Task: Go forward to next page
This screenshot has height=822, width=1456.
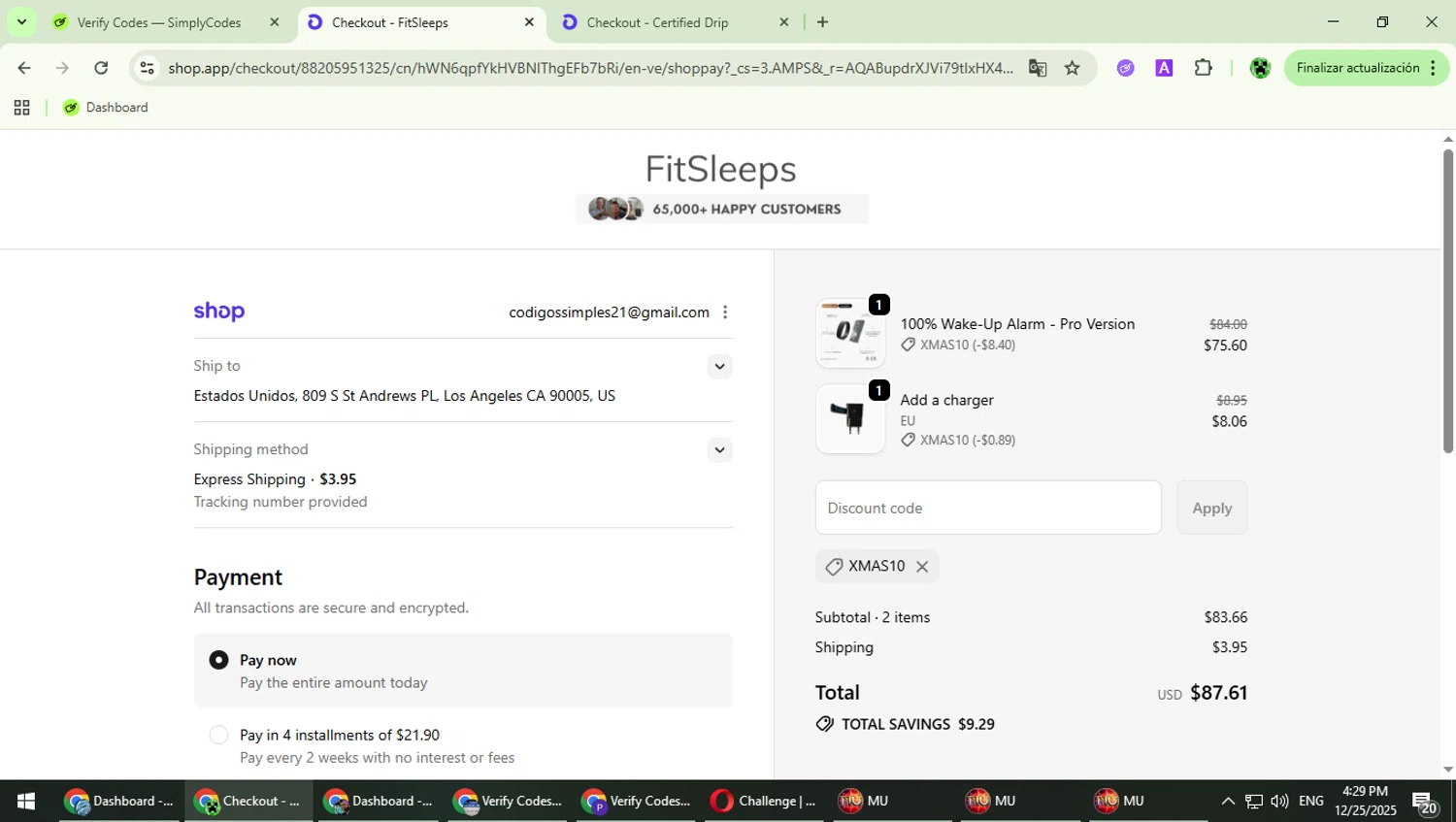Action: [63, 68]
